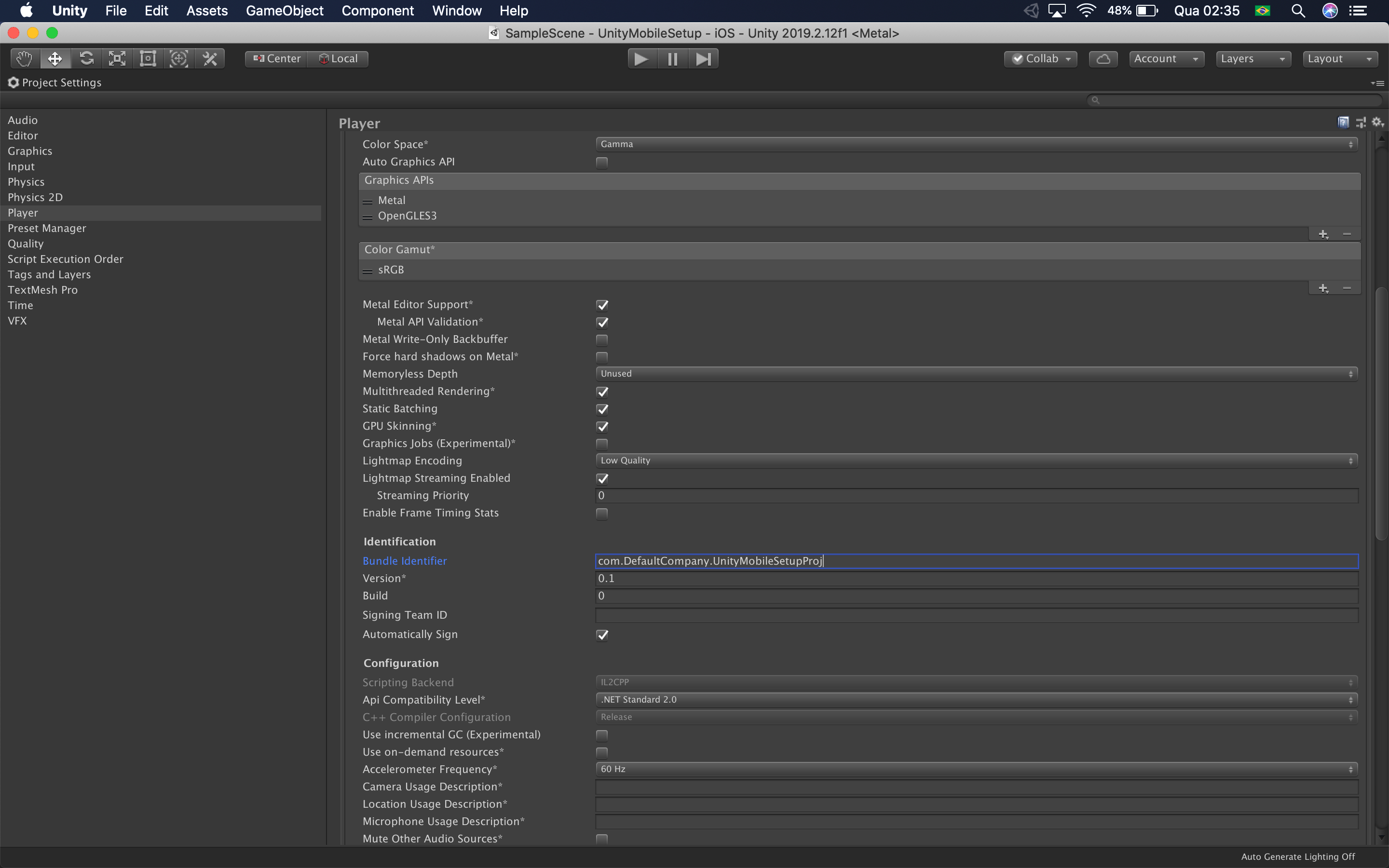Select Script Execution Order settings

[66, 259]
